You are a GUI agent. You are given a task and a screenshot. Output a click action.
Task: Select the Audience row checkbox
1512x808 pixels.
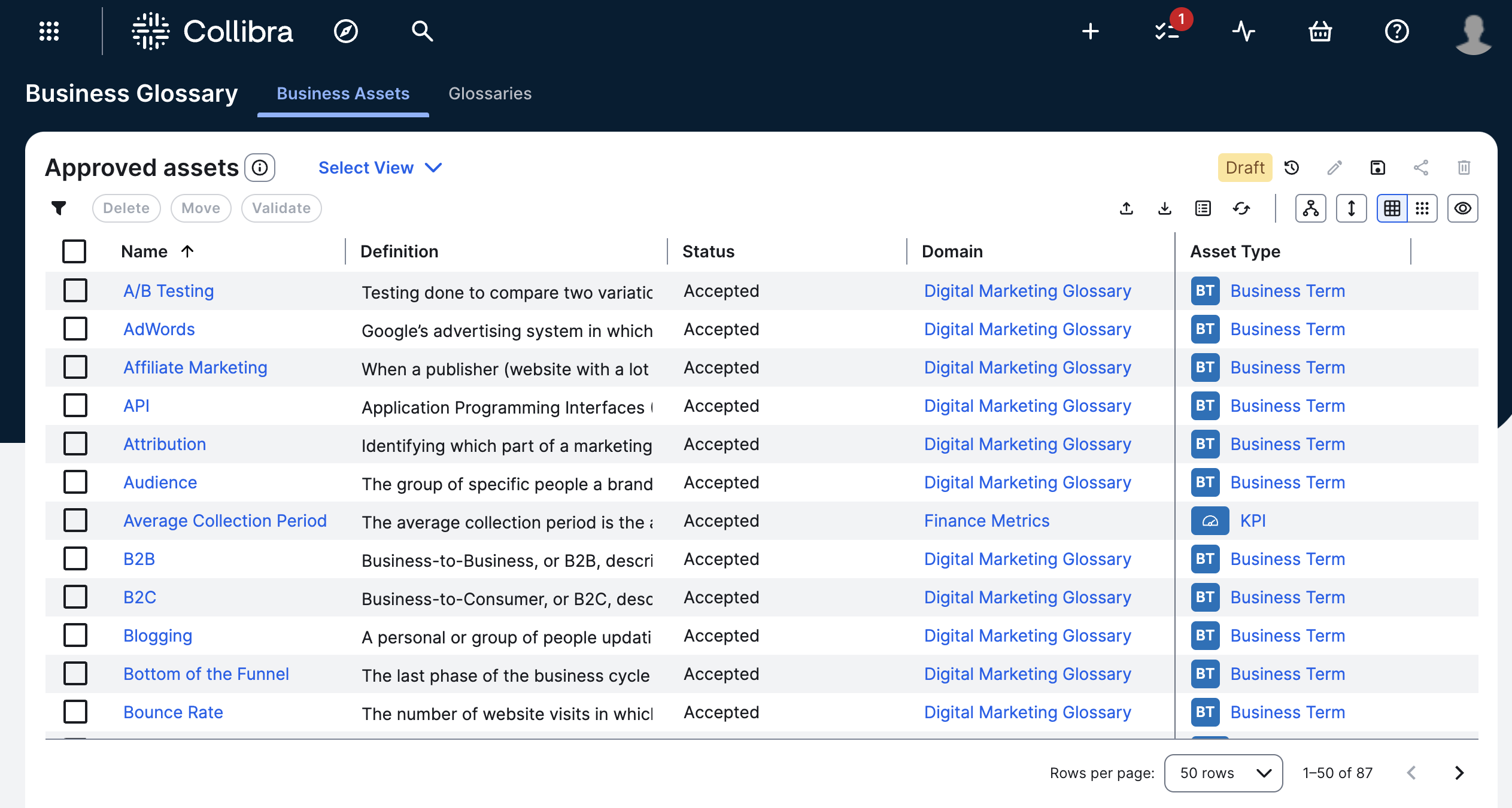pos(75,482)
